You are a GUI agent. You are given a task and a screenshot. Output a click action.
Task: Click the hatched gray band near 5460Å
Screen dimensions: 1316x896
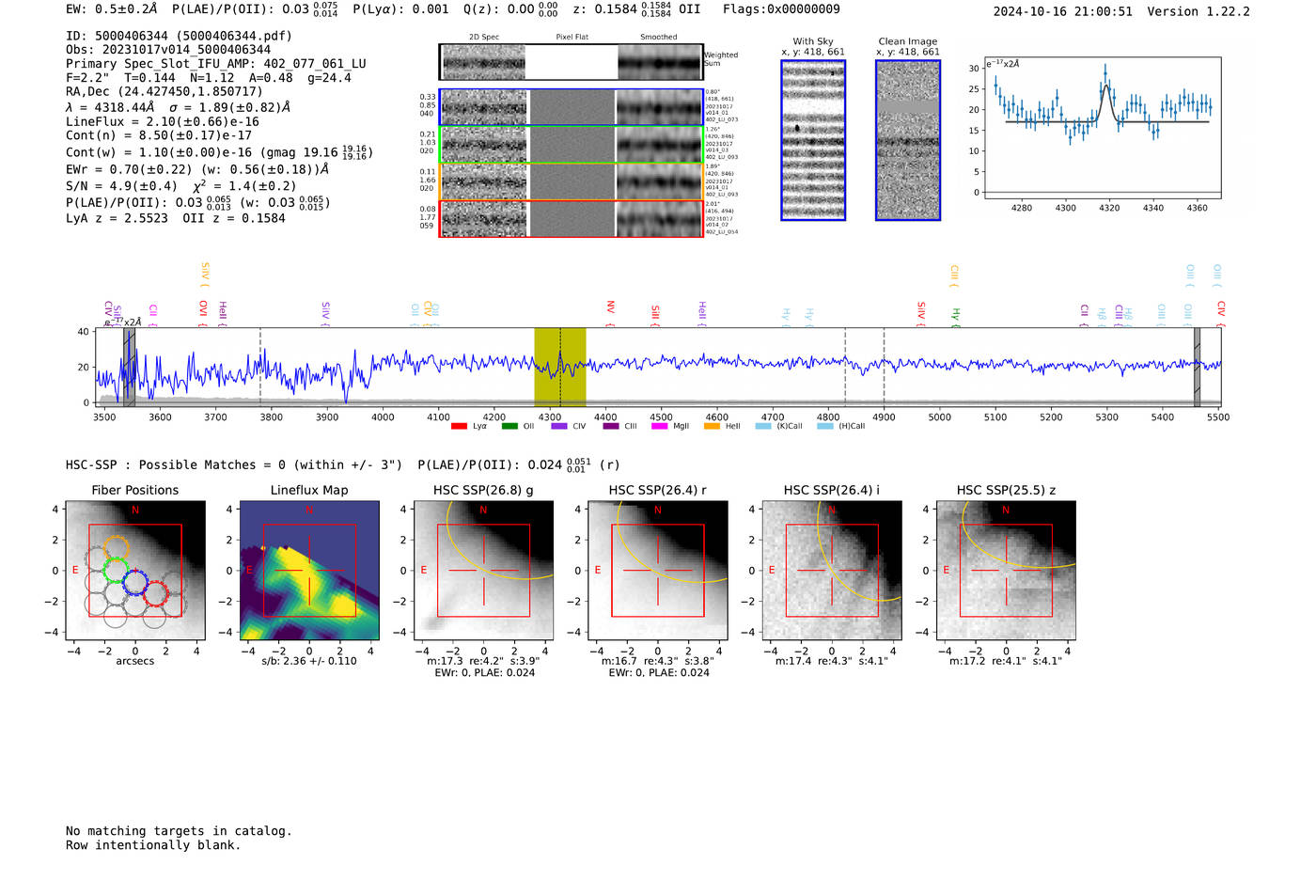pos(1197,368)
